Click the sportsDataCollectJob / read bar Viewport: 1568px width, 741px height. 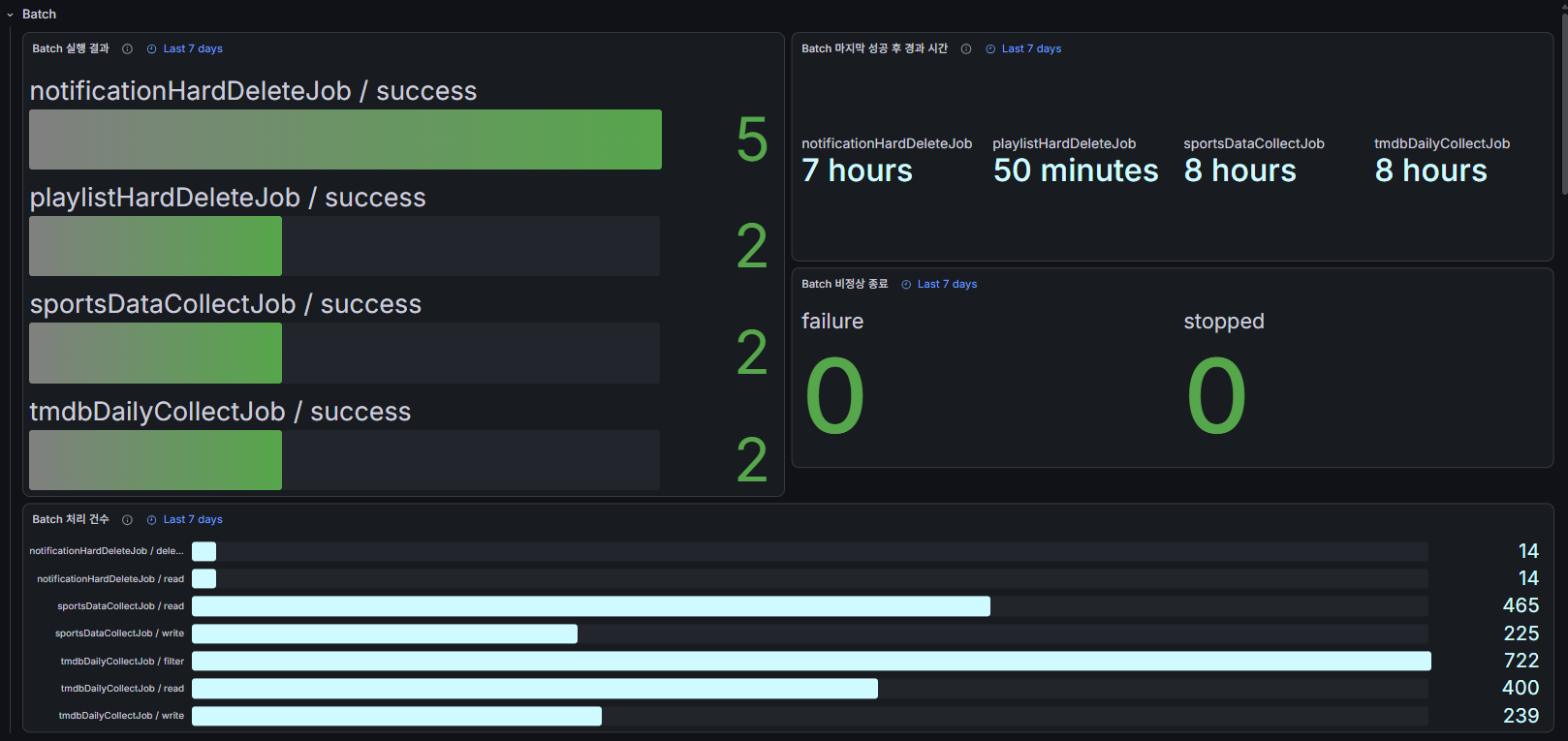(x=591, y=606)
